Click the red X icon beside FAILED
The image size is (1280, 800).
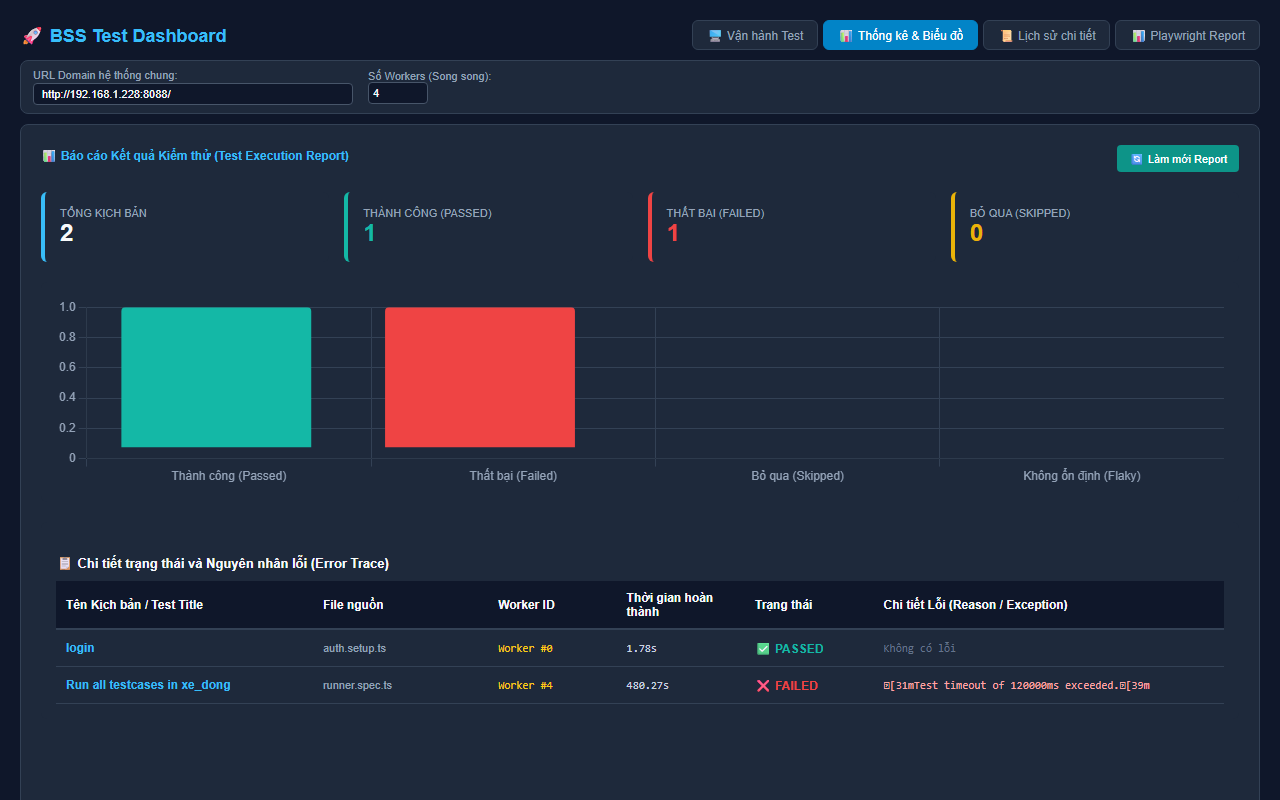coord(763,686)
